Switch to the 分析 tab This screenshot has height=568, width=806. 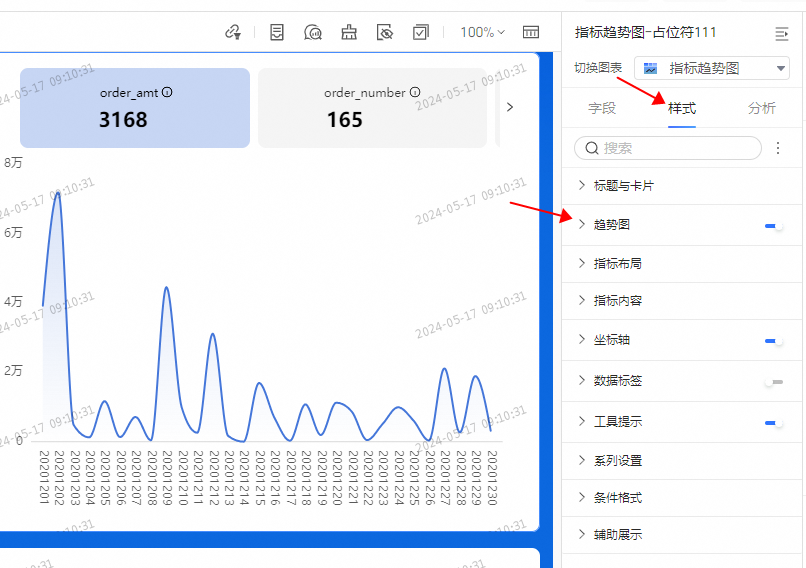[761, 108]
